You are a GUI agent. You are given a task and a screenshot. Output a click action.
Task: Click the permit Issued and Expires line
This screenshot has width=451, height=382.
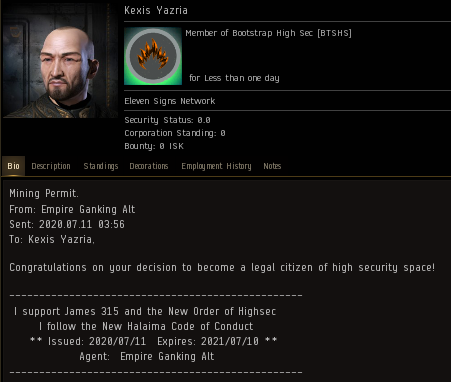154,341
